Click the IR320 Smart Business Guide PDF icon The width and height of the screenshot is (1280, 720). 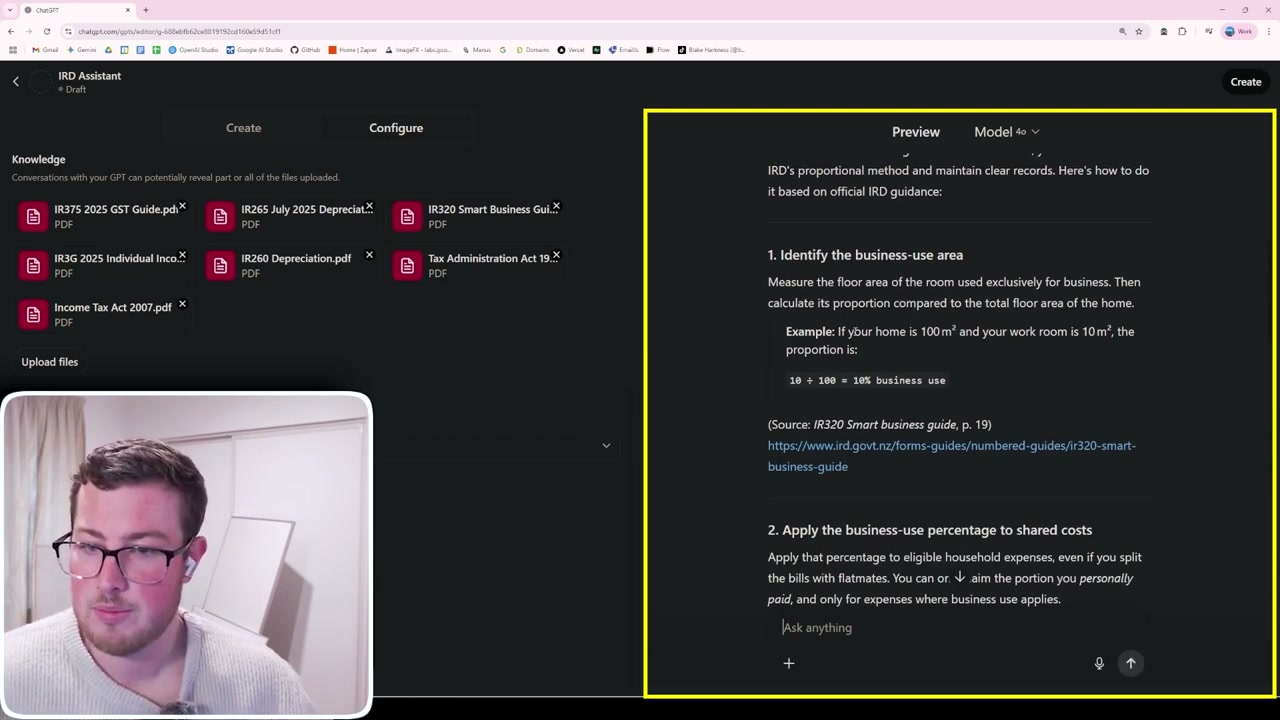[x=407, y=217]
